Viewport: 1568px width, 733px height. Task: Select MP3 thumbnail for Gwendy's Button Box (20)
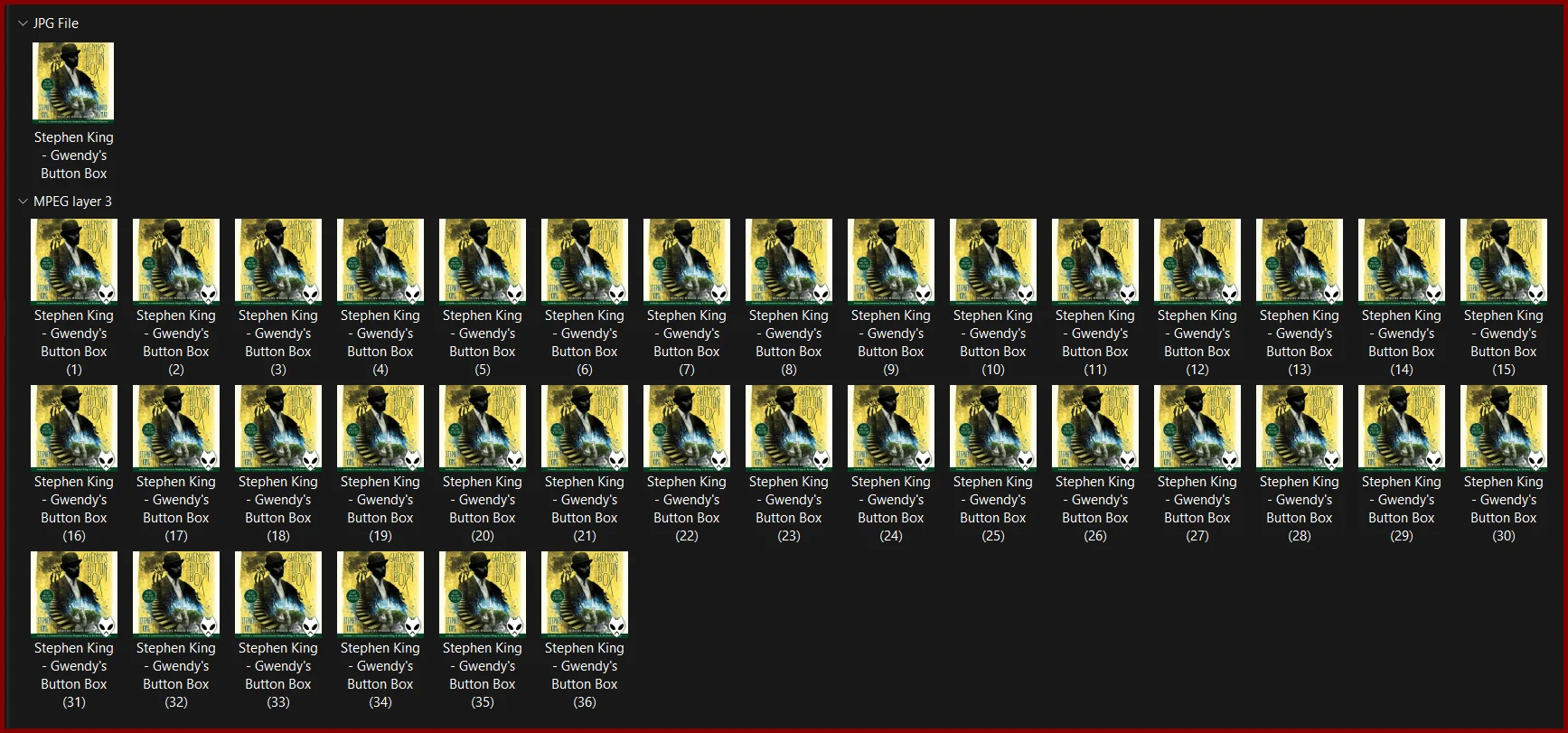[x=483, y=427]
